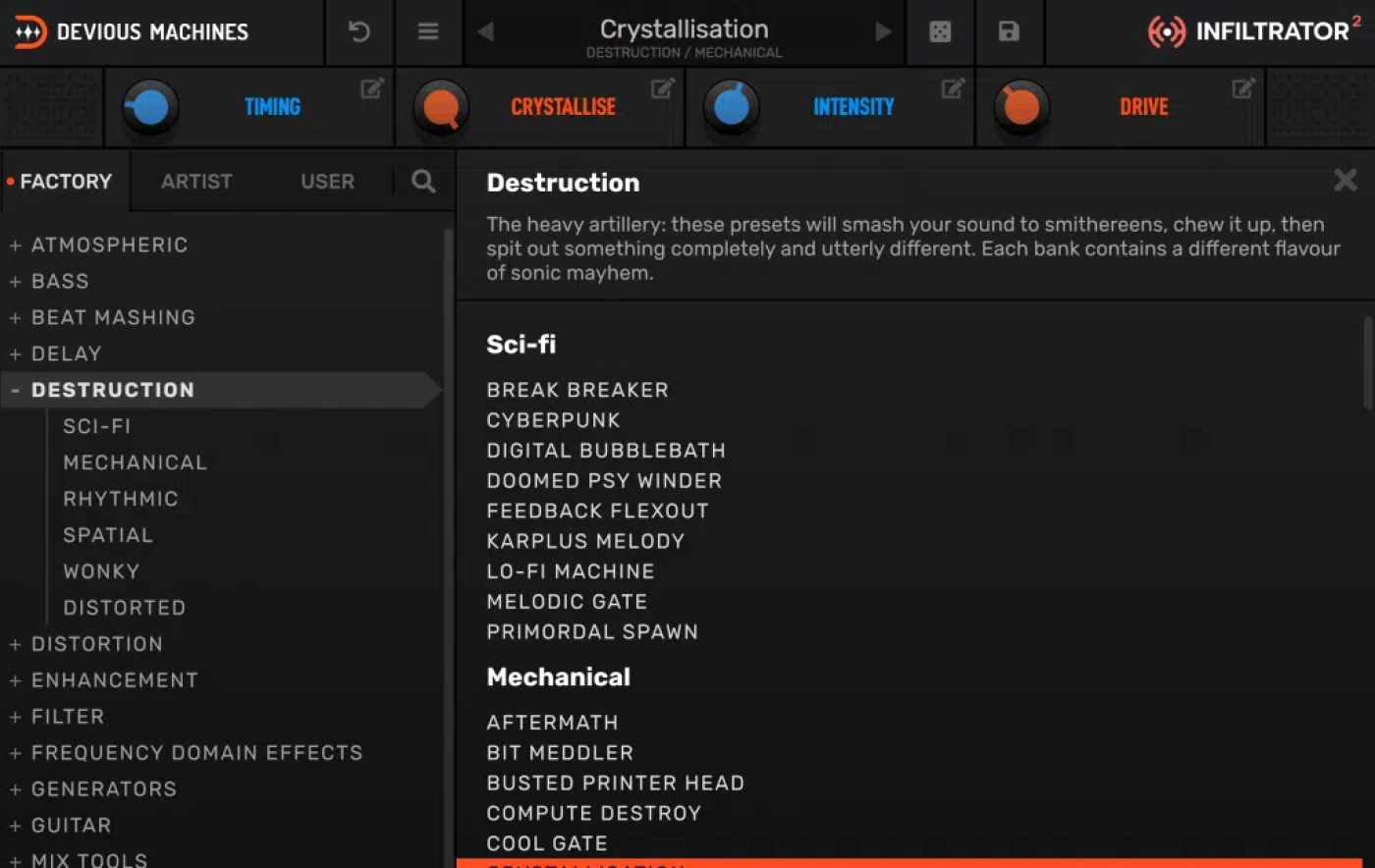Image resolution: width=1375 pixels, height=868 pixels.
Task: Expand the Filter category
Action: tap(16, 718)
